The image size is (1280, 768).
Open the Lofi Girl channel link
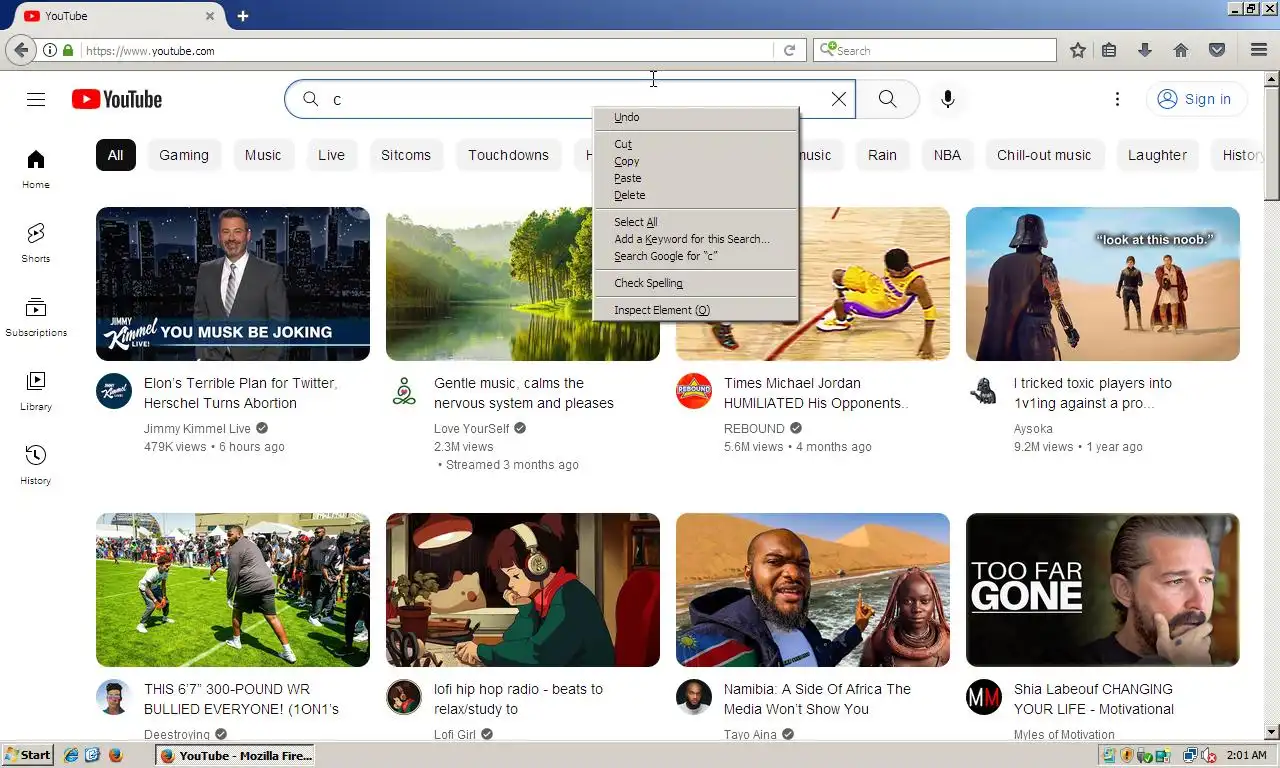coord(455,734)
